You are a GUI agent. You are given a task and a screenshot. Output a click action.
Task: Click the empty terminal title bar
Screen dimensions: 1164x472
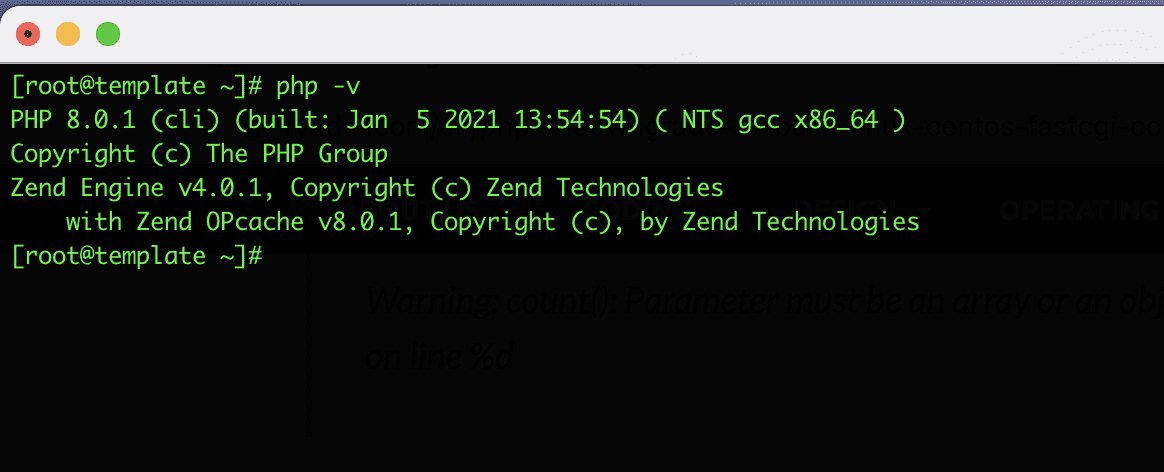click(x=600, y=34)
